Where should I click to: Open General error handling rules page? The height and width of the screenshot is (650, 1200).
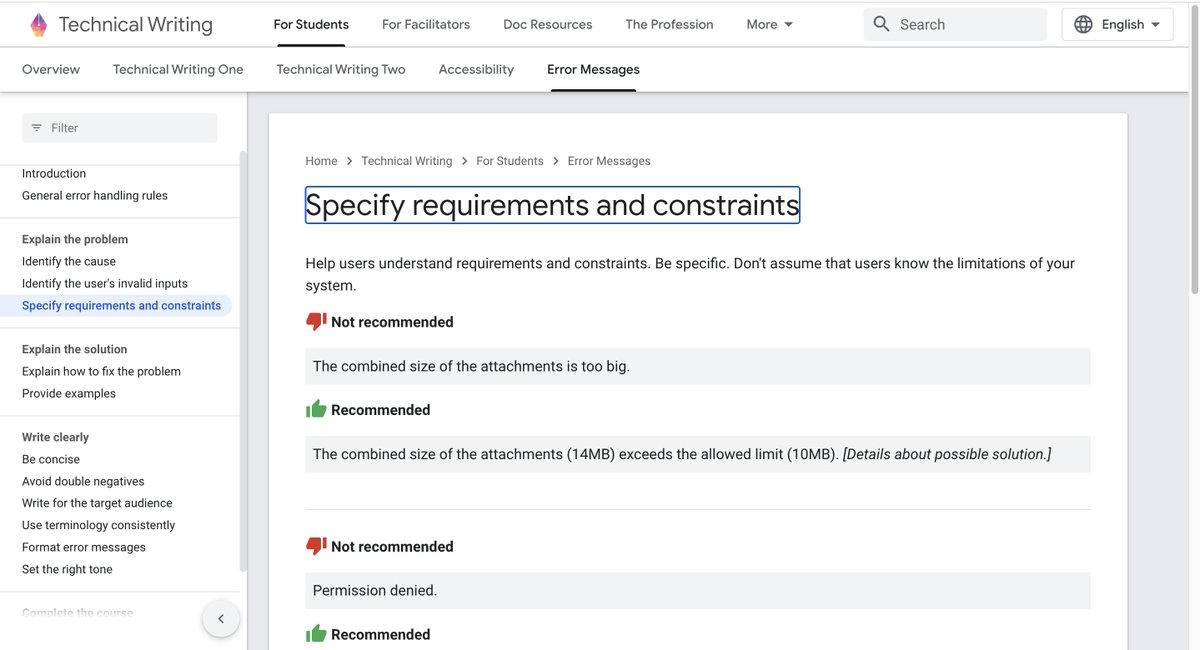coord(95,196)
